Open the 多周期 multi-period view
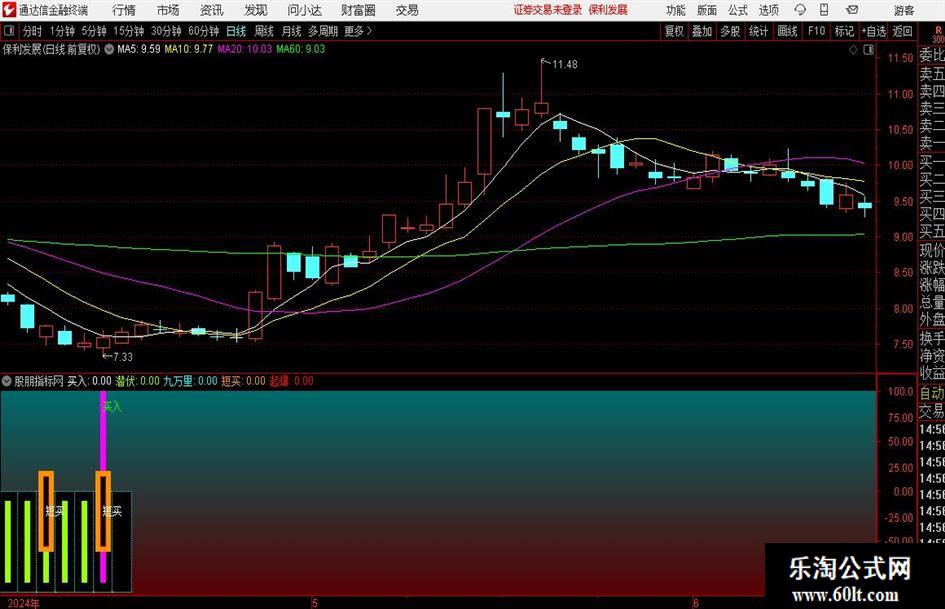945x609 pixels. coord(323,31)
